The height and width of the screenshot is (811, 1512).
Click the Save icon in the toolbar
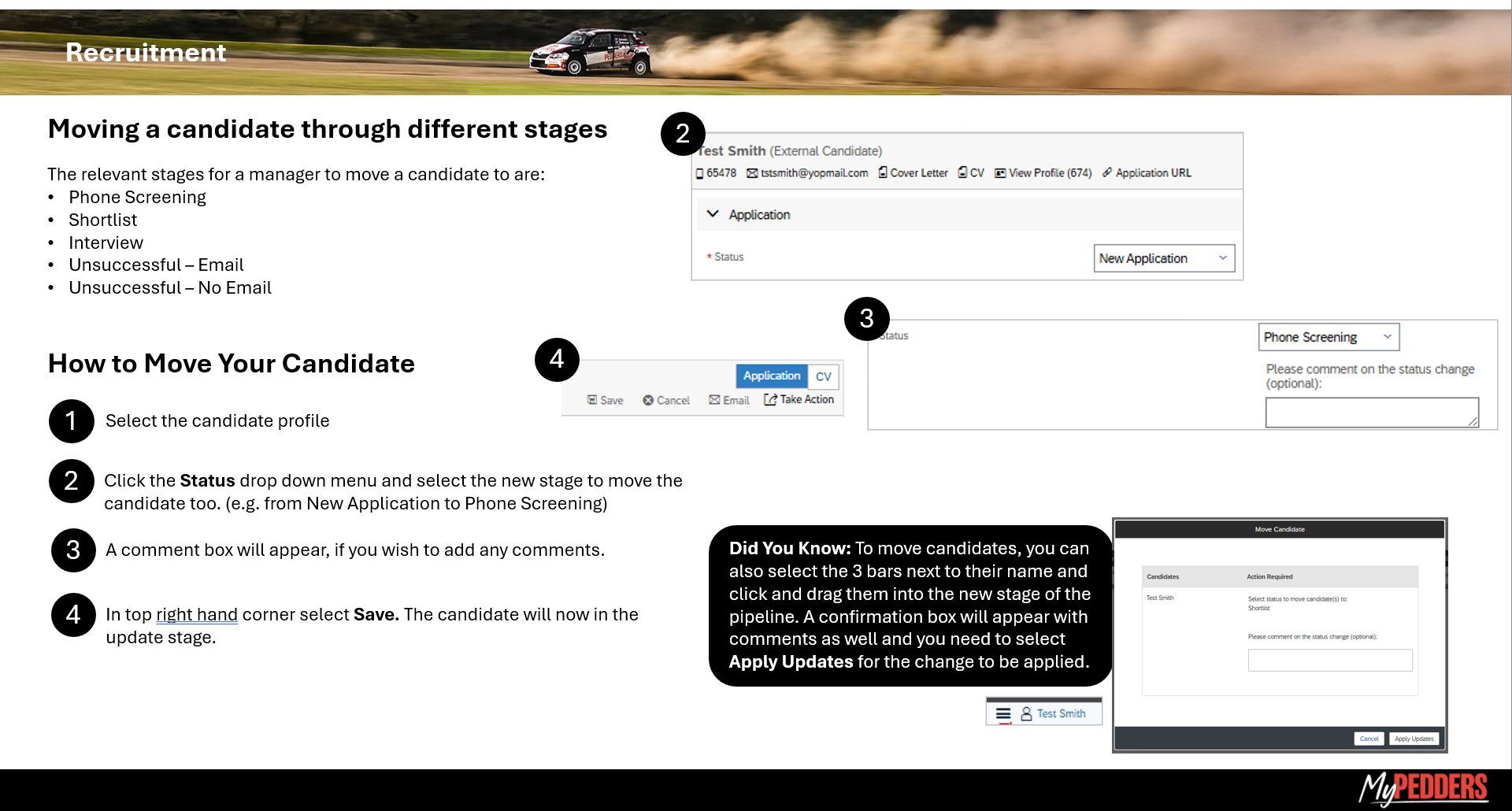pos(592,400)
